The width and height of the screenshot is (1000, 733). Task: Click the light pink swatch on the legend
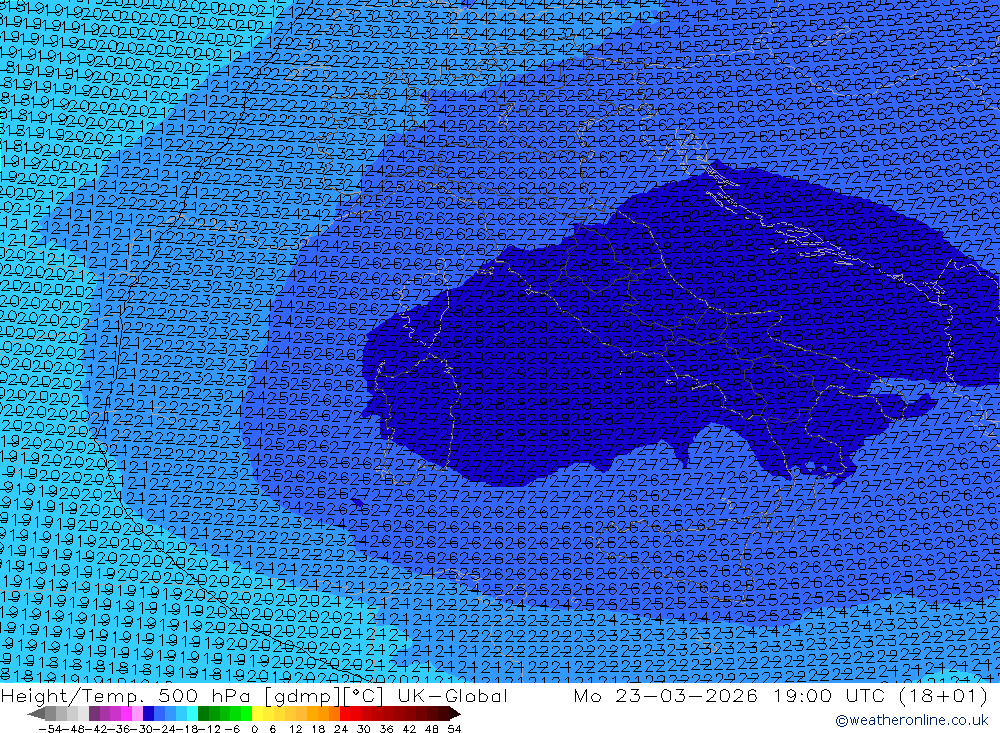pyautogui.click(x=137, y=714)
